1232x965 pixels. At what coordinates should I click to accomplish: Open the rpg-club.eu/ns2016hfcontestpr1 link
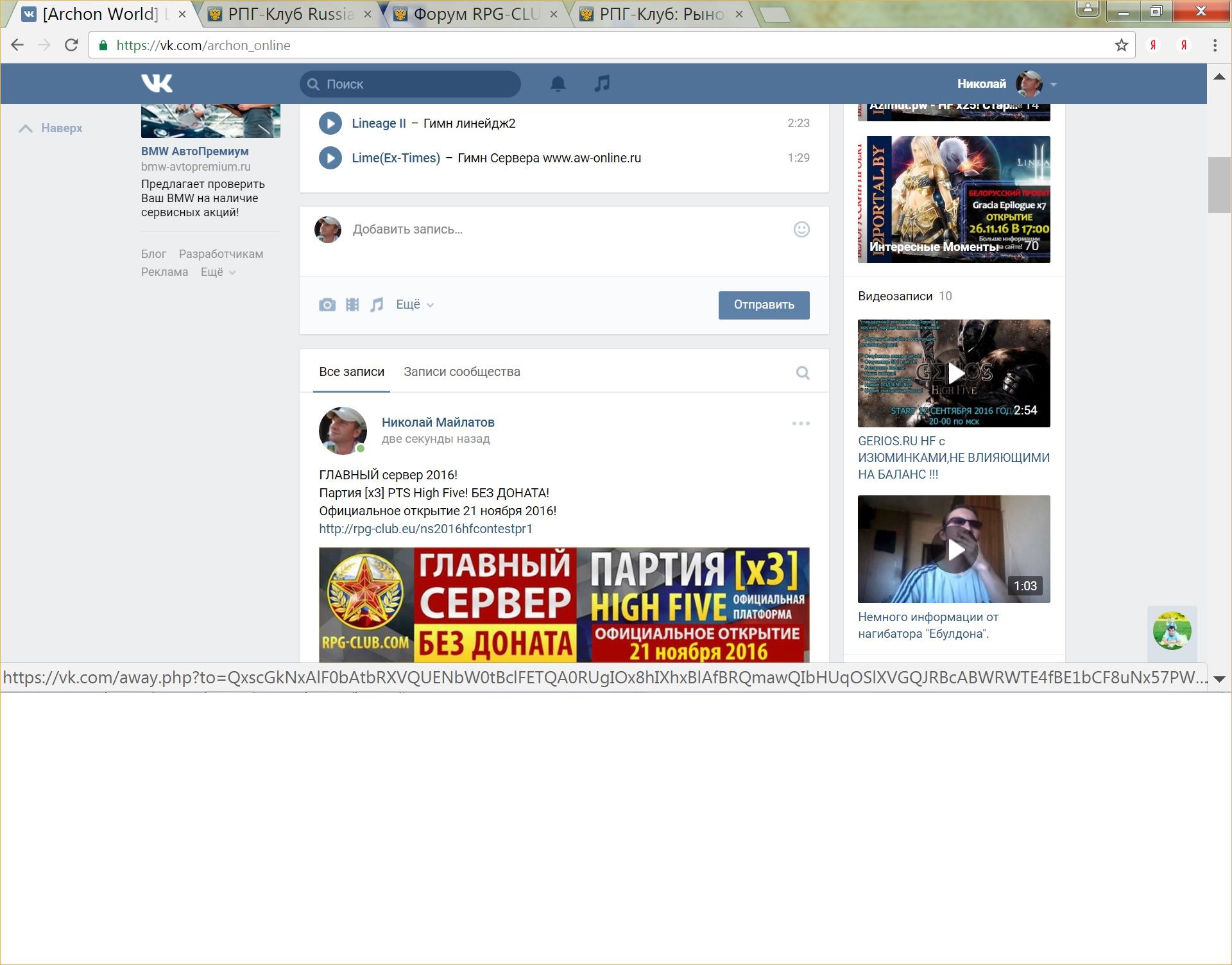[x=425, y=529]
